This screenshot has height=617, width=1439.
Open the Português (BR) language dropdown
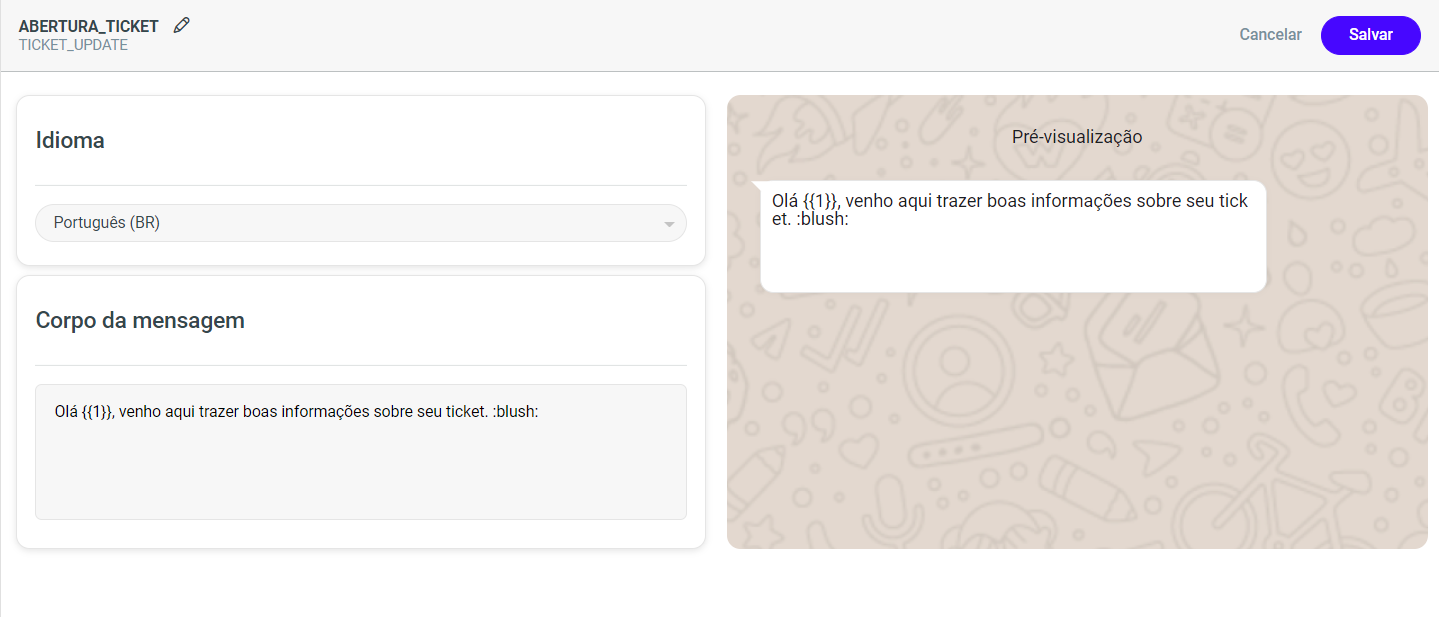point(361,223)
